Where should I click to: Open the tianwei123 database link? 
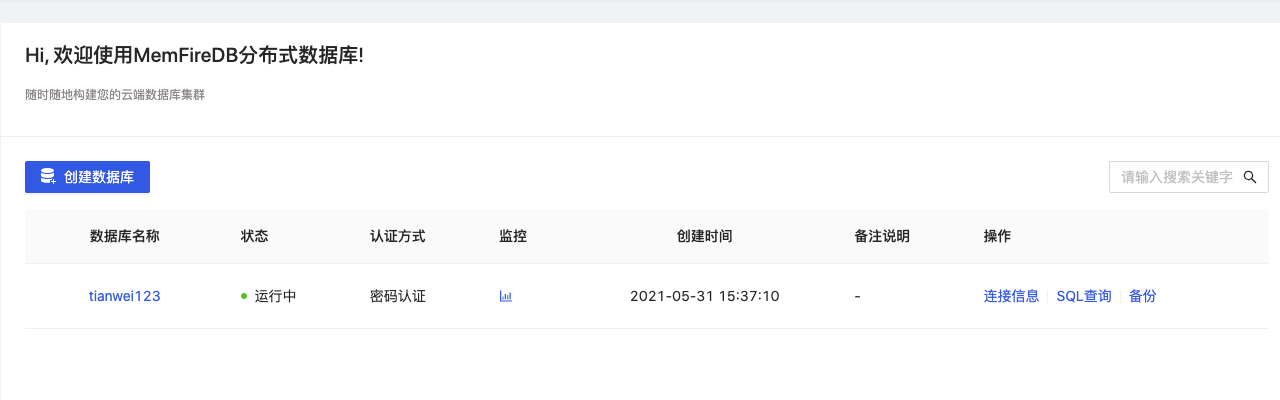click(125, 296)
